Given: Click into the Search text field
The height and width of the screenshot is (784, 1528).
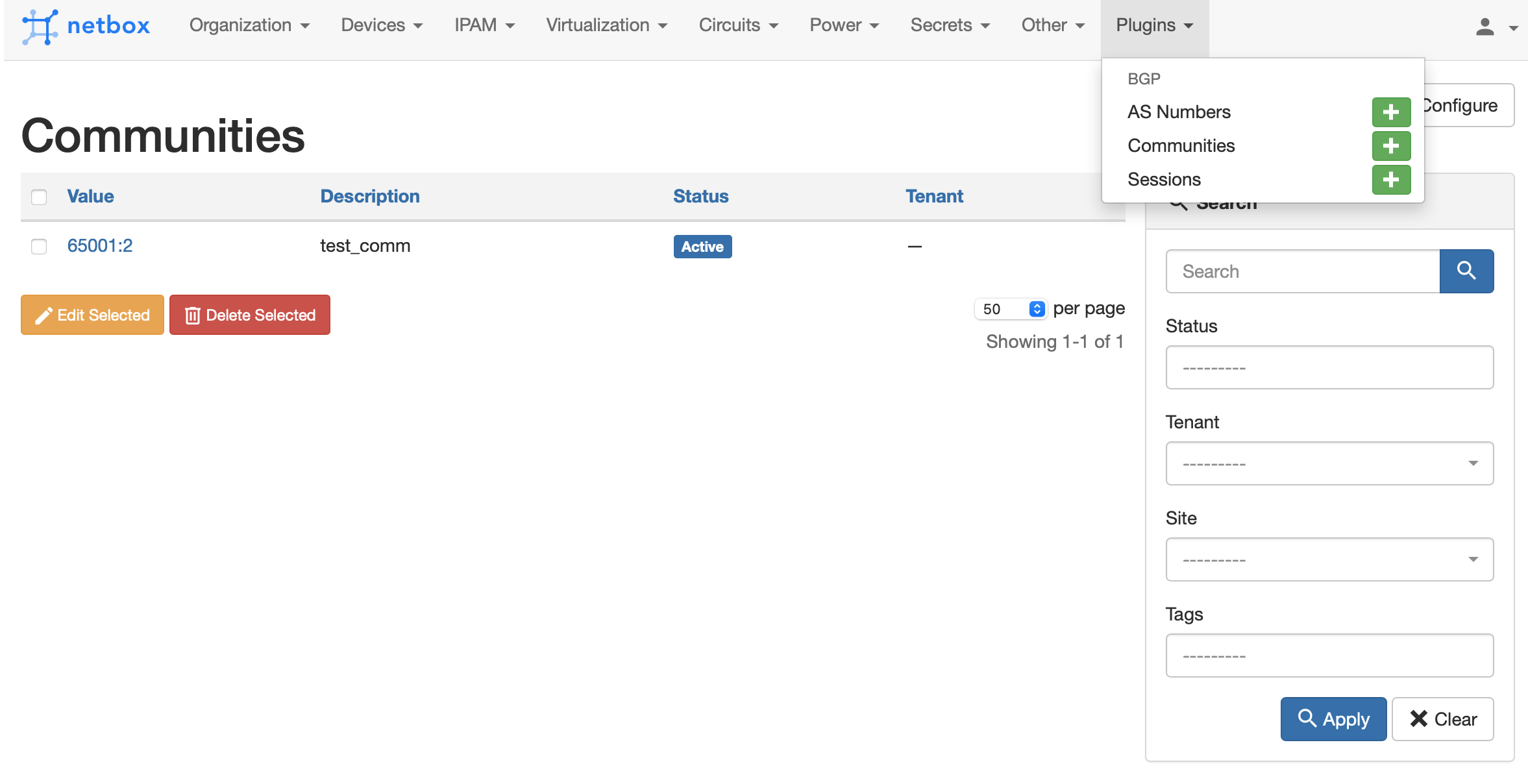Looking at the screenshot, I should point(1302,271).
